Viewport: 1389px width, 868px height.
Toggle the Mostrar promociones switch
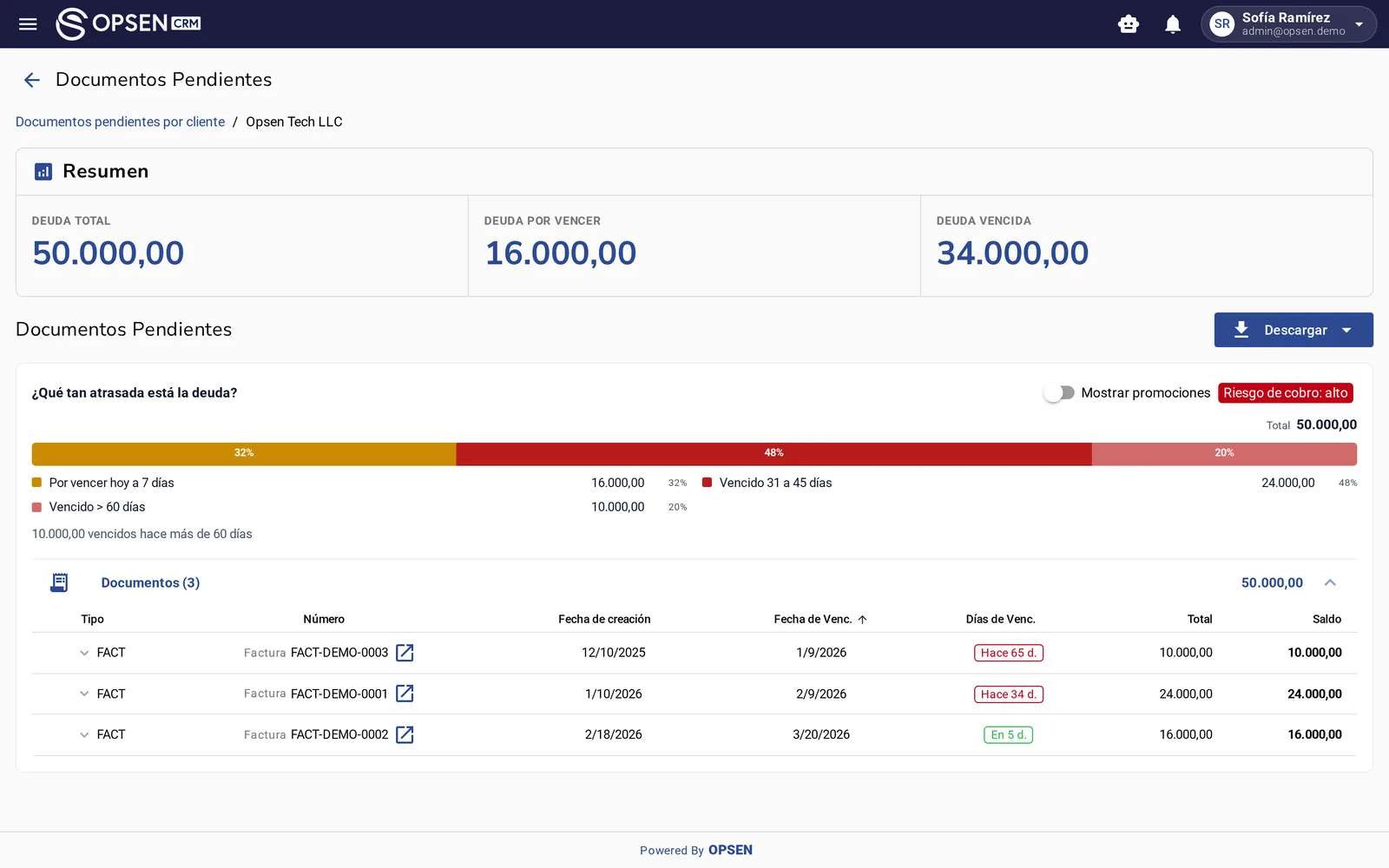(1059, 393)
